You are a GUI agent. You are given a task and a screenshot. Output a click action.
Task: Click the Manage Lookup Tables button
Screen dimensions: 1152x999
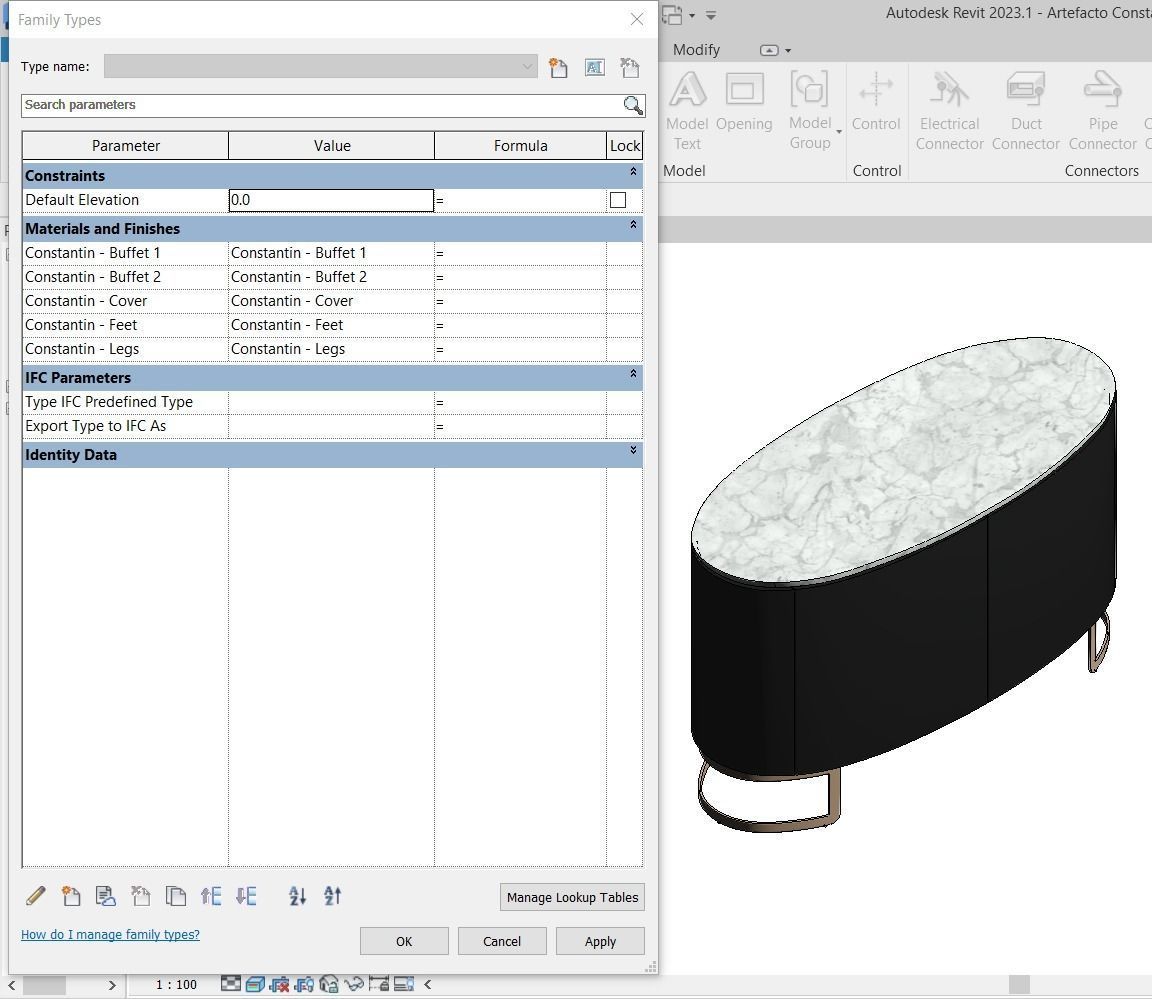pyautogui.click(x=572, y=897)
